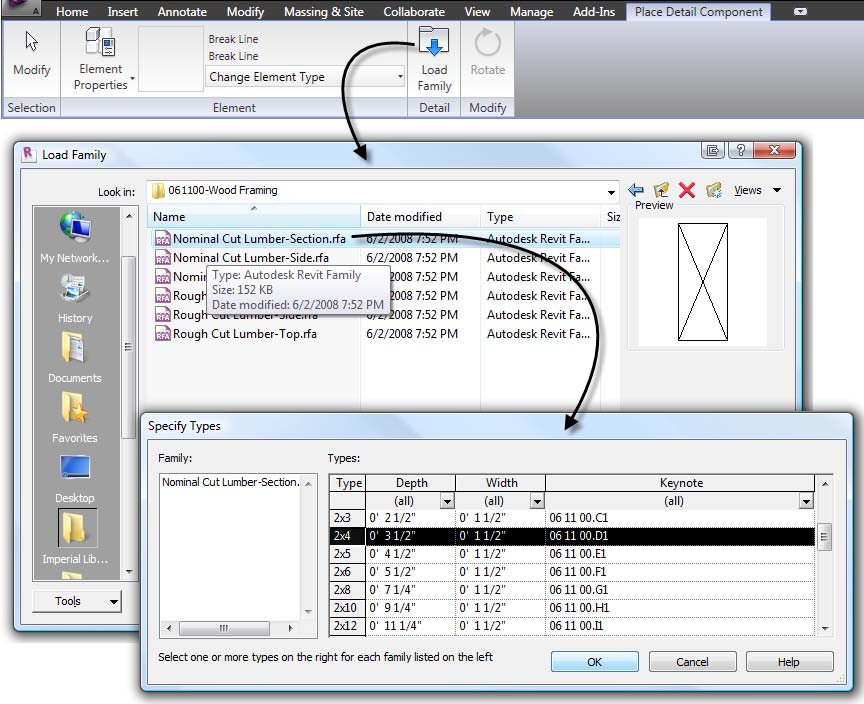Click the ribbon minimize toggle icon
This screenshot has height=704, width=864.
coord(801,12)
